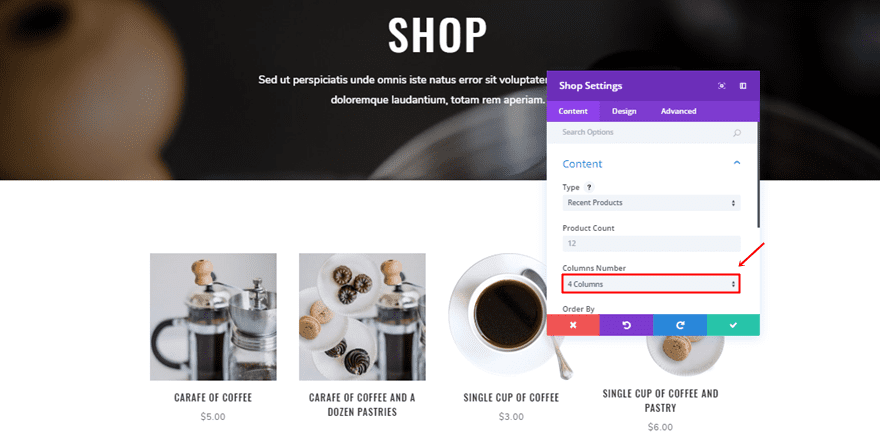The width and height of the screenshot is (880, 439).
Task: Open the Columns Number dropdown
Action: coord(651,284)
